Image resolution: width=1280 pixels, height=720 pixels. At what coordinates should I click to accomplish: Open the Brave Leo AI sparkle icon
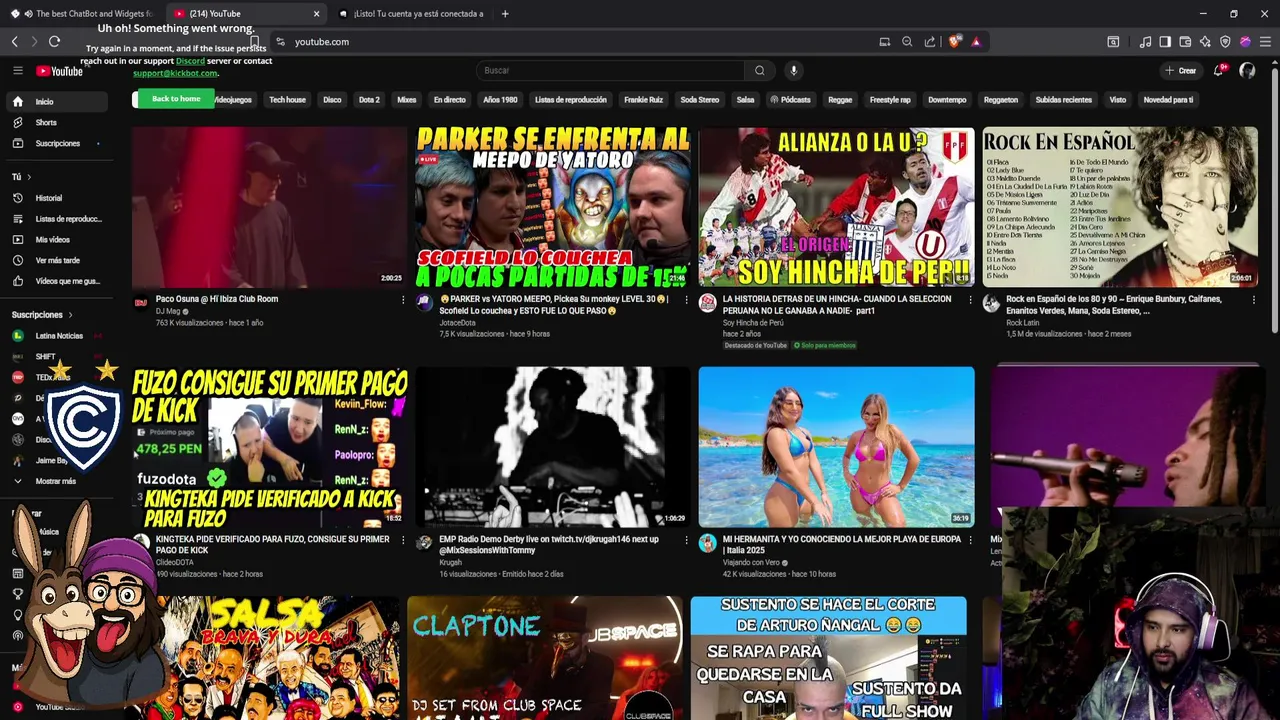coord(1205,42)
